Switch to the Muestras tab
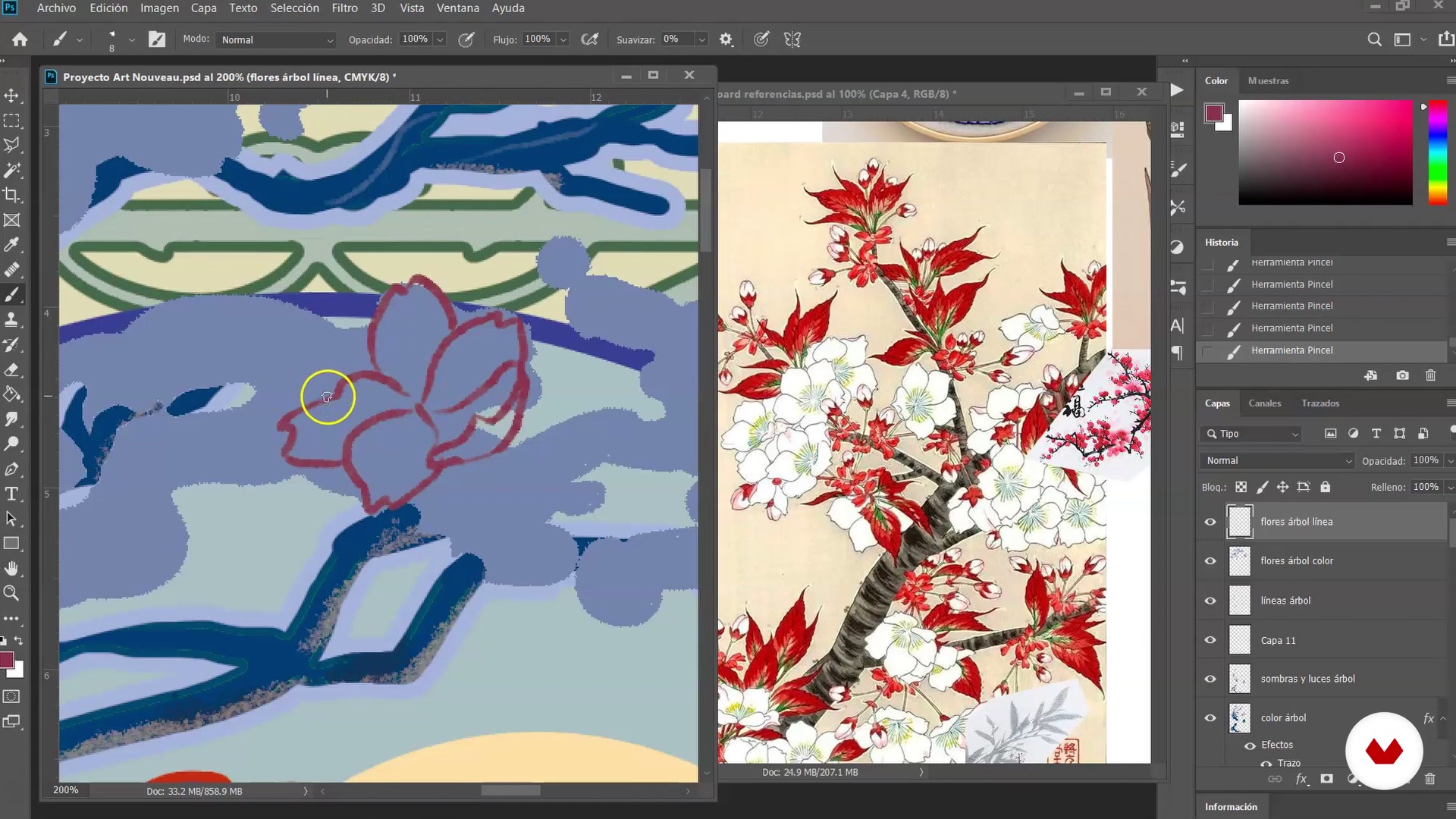The height and width of the screenshot is (819, 1456). [x=1268, y=80]
